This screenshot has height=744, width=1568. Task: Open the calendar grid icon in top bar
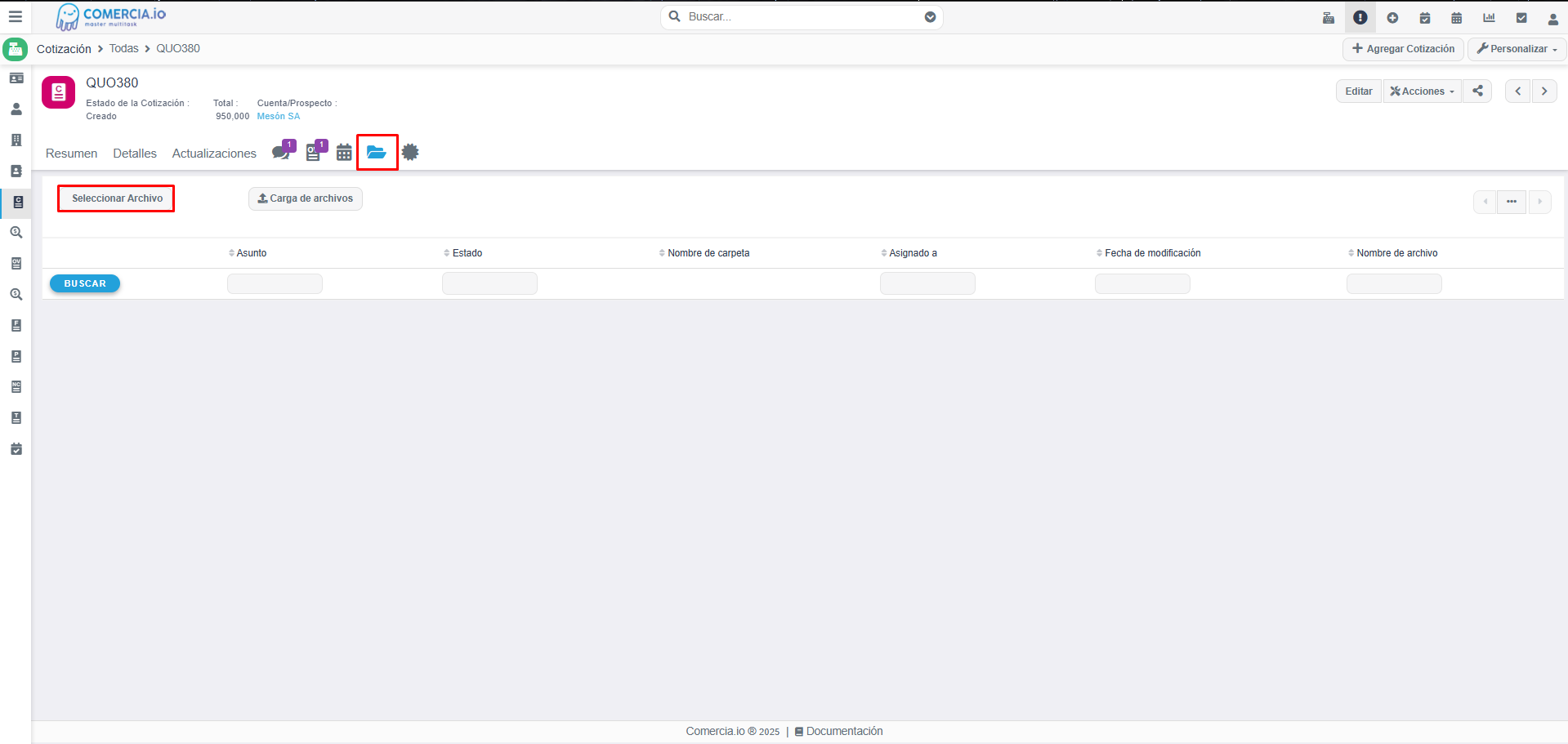[1457, 17]
